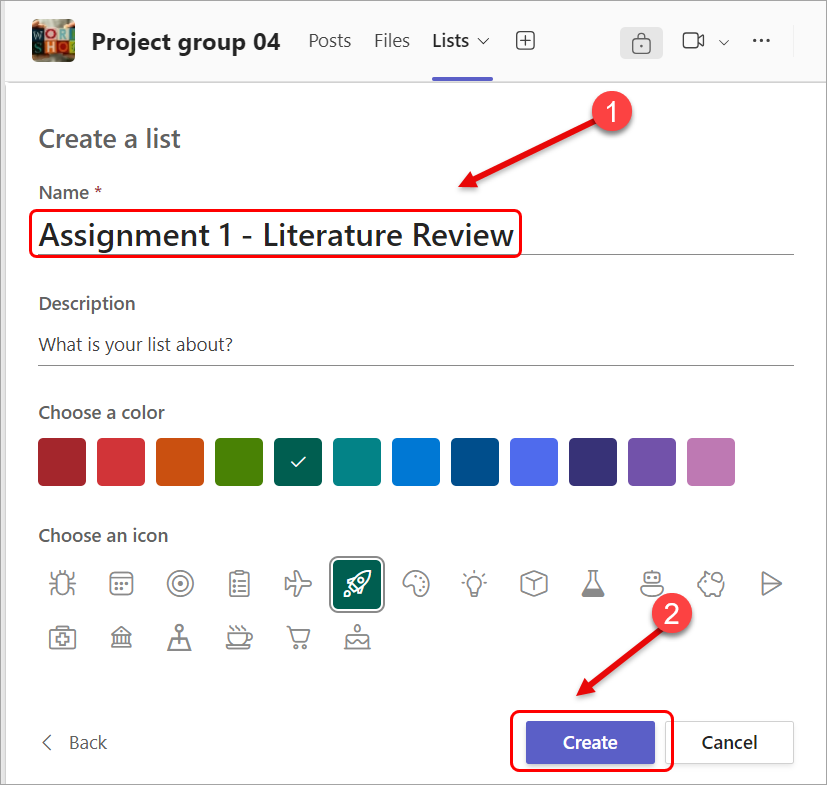The width and height of the screenshot is (827, 785).
Task: Open the Lists dropdown chevron
Action: pyautogui.click(x=484, y=41)
